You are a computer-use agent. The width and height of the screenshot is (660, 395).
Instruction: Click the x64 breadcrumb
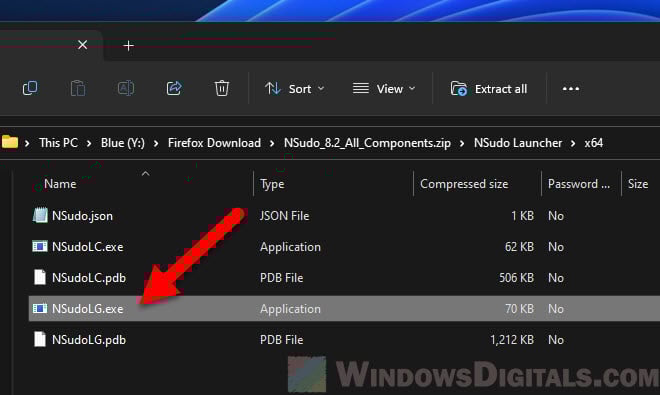[x=593, y=143]
